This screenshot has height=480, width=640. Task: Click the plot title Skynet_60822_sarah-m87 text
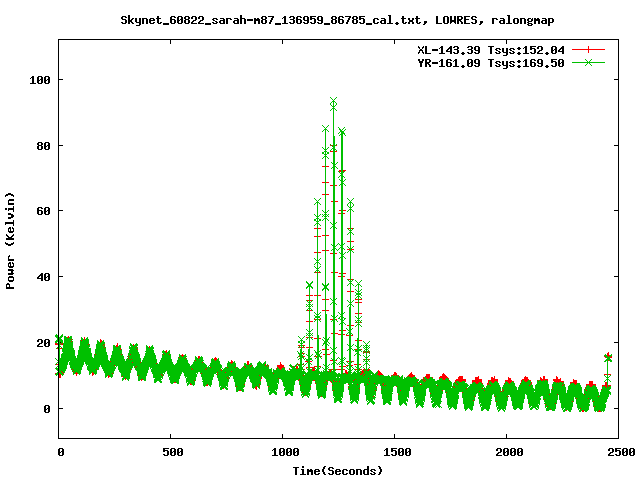337,20
